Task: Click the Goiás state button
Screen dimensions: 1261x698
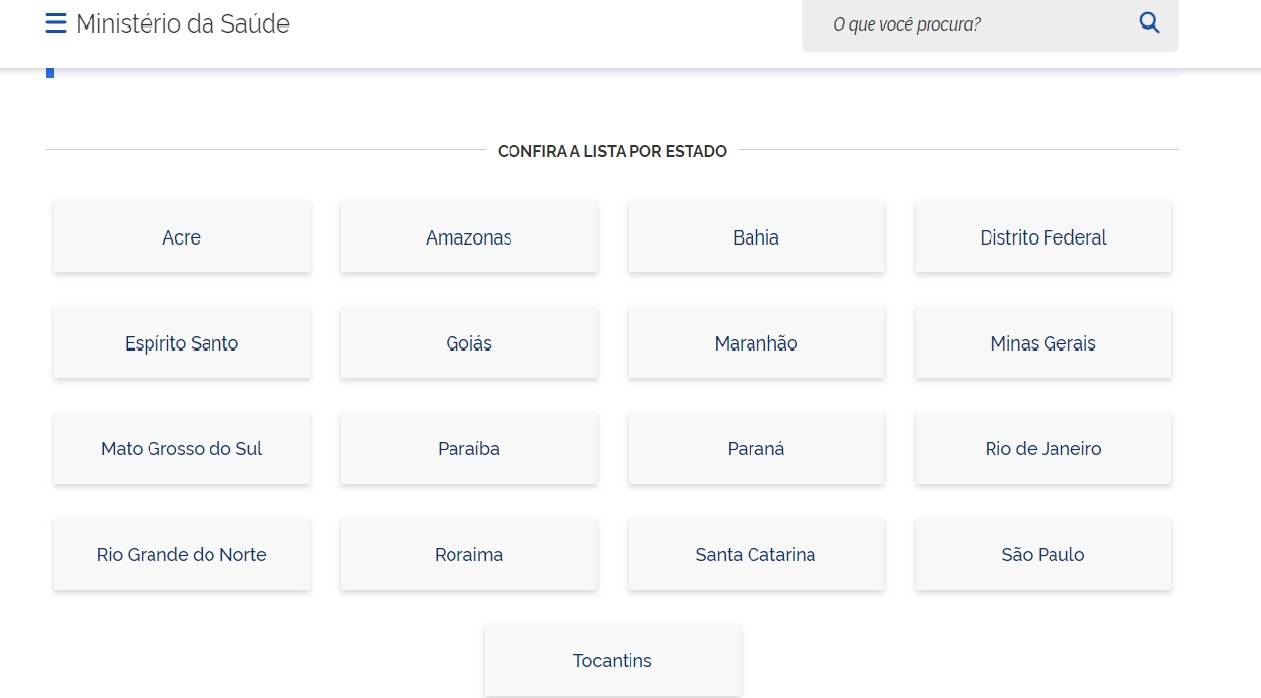Action: (x=469, y=343)
